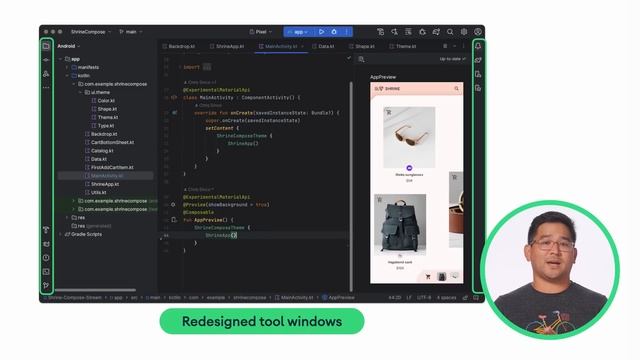Open the Running Devices icon
640x360 pixels.
tap(478, 88)
